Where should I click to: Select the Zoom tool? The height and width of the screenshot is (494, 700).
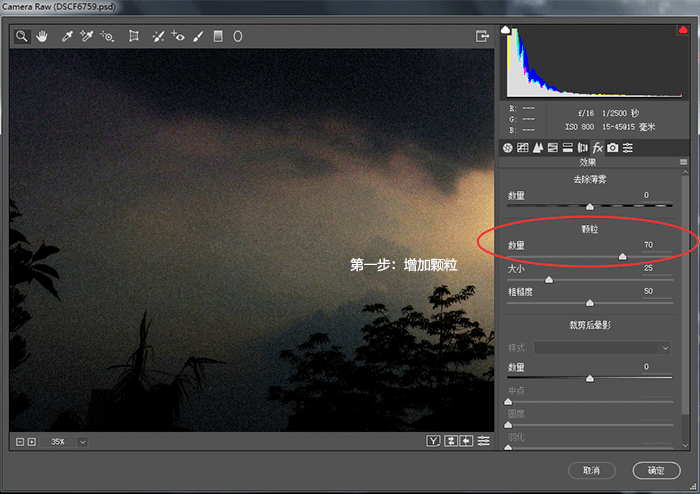21,36
